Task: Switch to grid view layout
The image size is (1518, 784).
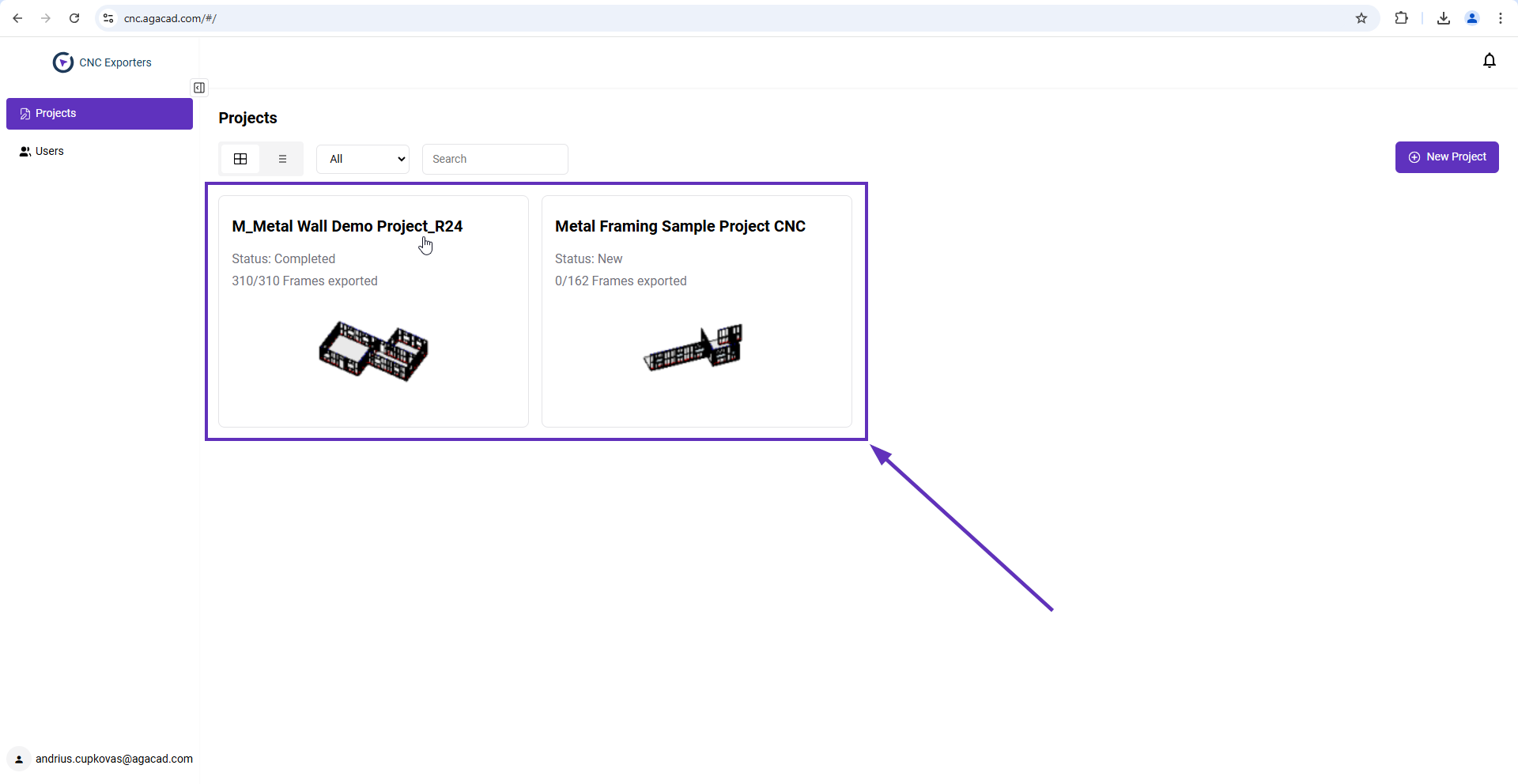Action: click(240, 159)
